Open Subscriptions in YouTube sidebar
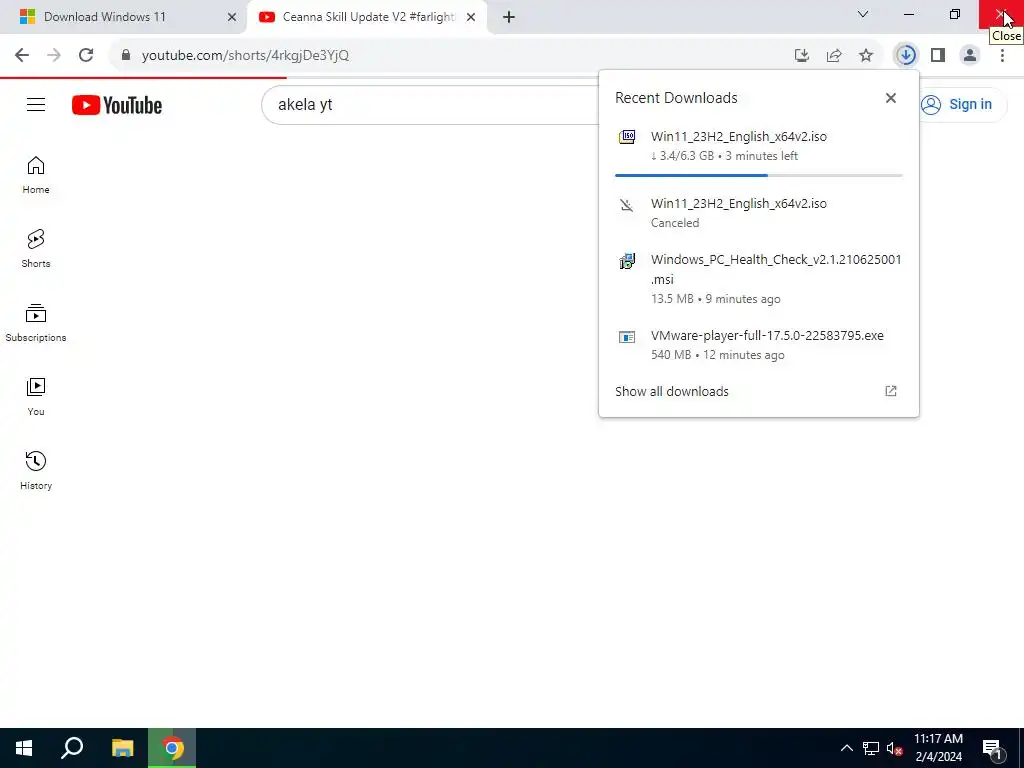This screenshot has width=1024, height=768. [x=36, y=323]
